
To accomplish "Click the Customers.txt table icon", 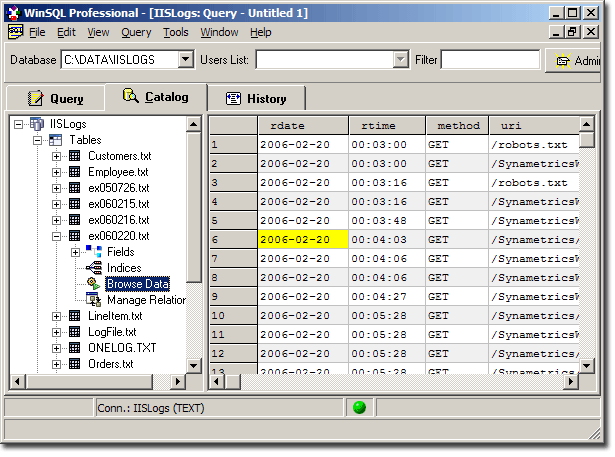I will [75, 156].
